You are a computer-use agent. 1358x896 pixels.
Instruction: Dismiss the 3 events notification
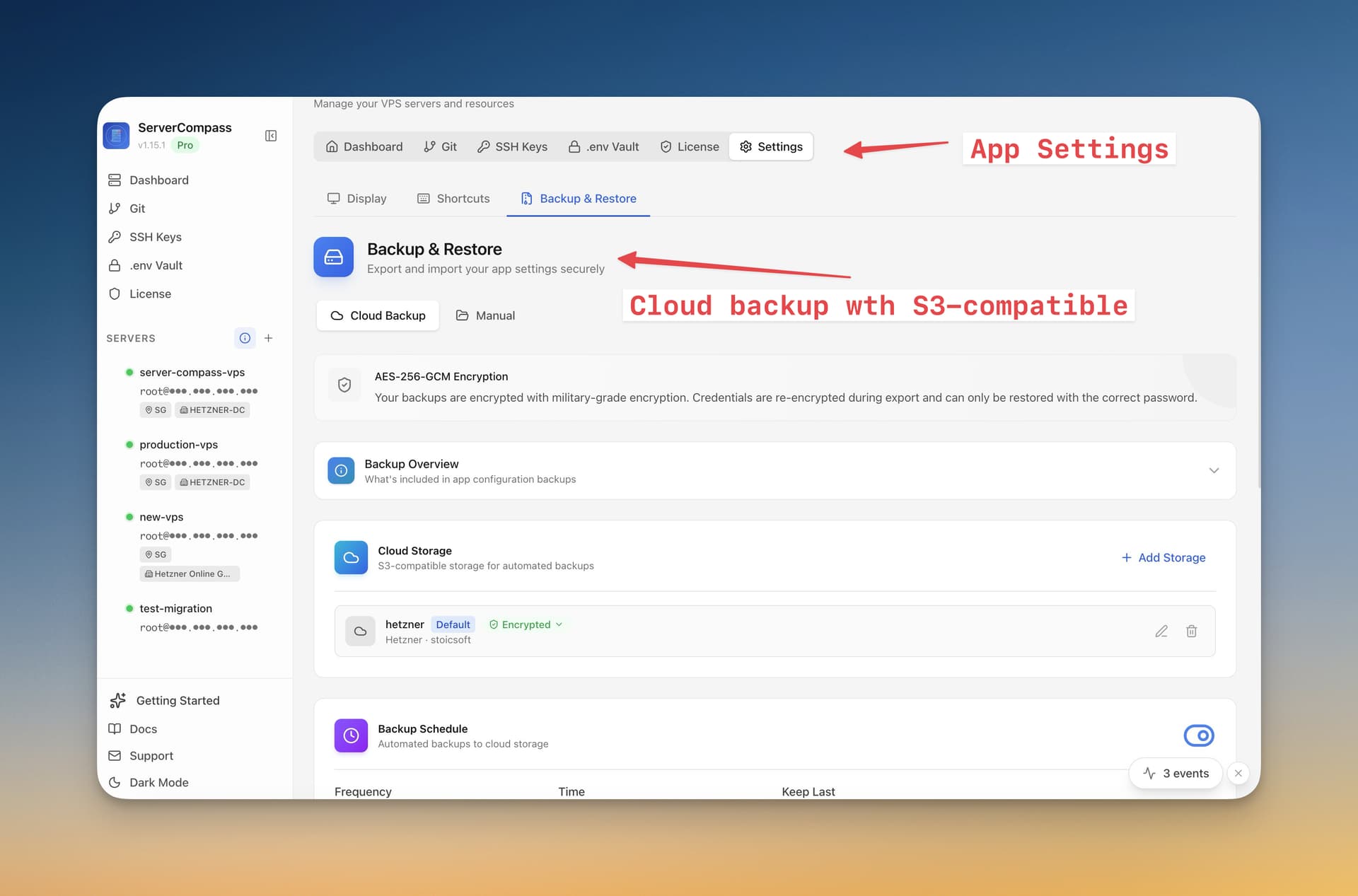click(1238, 773)
